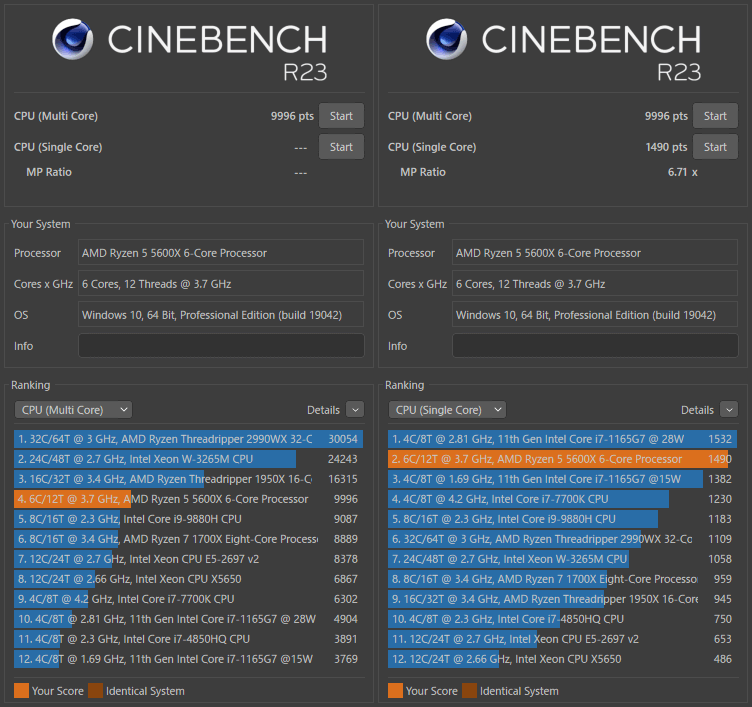Select Xeon W-3265M row scoring 1058
This screenshot has height=707, width=752.
click(563, 559)
